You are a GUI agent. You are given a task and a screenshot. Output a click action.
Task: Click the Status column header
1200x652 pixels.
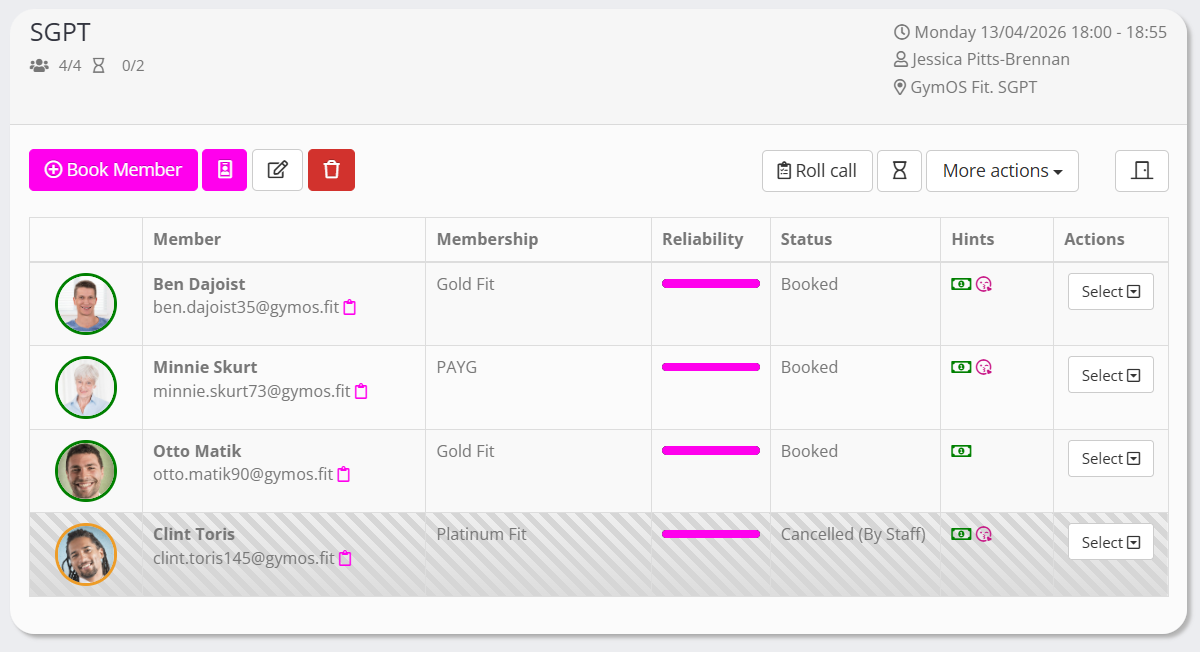(806, 239)
